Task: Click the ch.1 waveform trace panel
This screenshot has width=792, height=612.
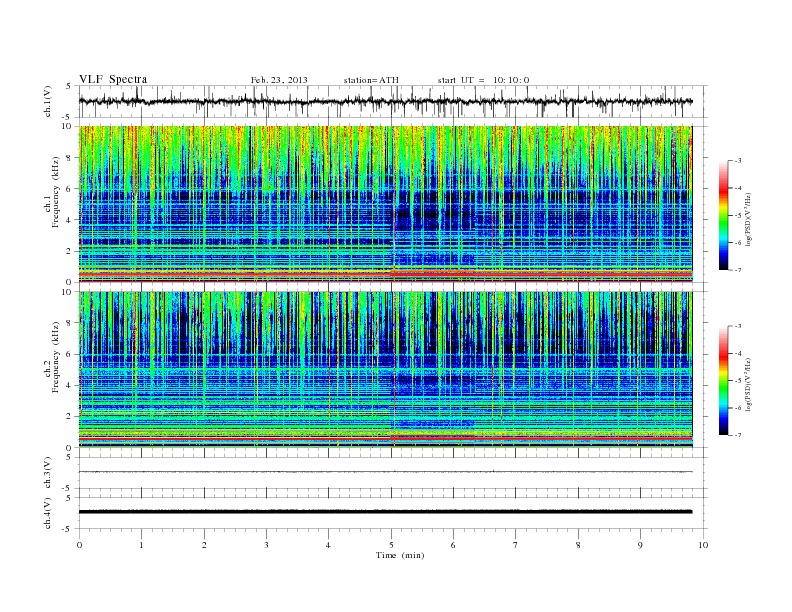Action: [x=393, y=101]
